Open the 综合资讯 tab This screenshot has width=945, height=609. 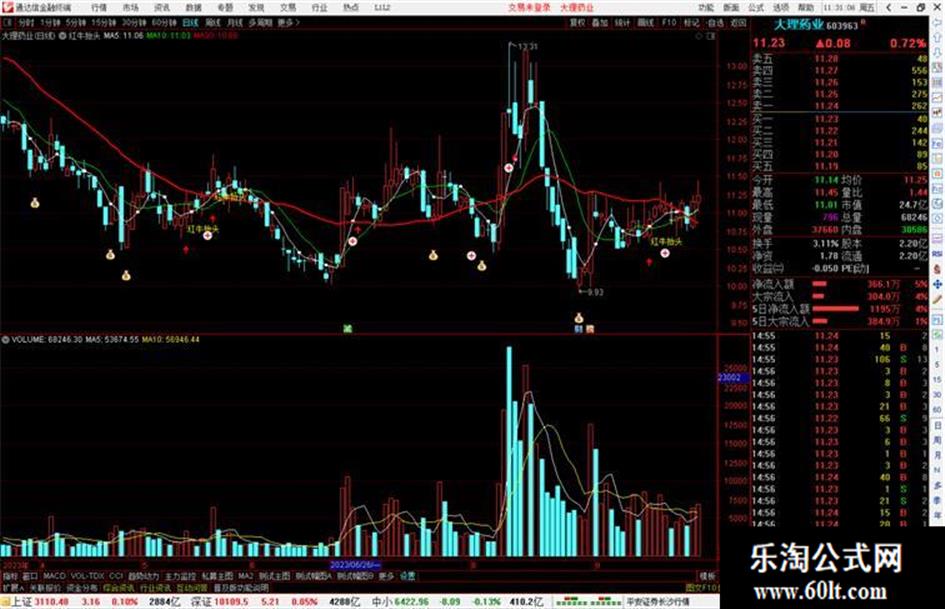click(x=119, y=587)
